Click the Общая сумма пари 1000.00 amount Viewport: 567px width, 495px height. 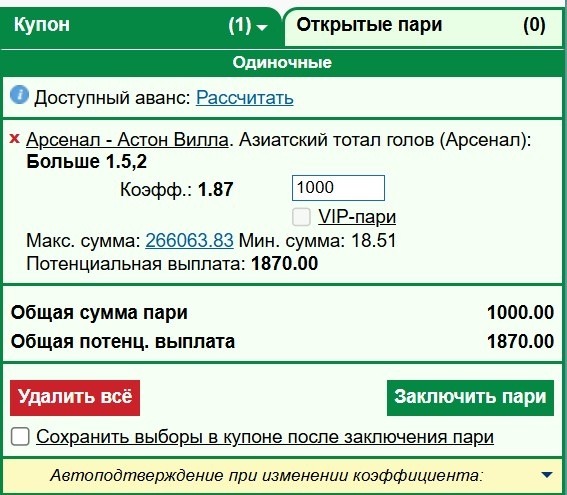pos(520,312)
